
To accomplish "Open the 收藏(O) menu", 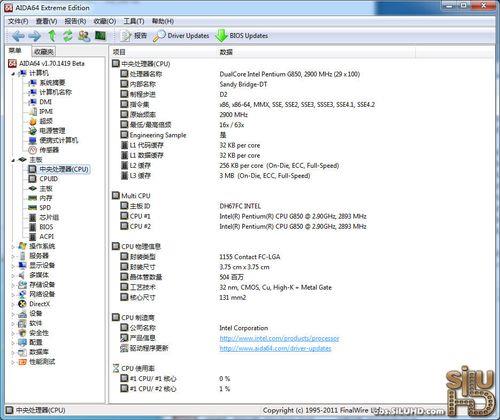I will [105, 21].
